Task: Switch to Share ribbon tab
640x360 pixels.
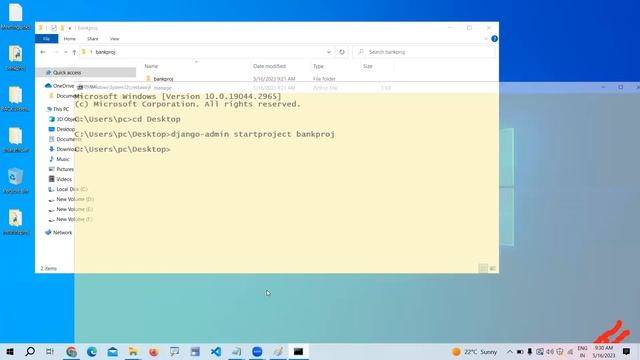Action: tap(93, 39)
